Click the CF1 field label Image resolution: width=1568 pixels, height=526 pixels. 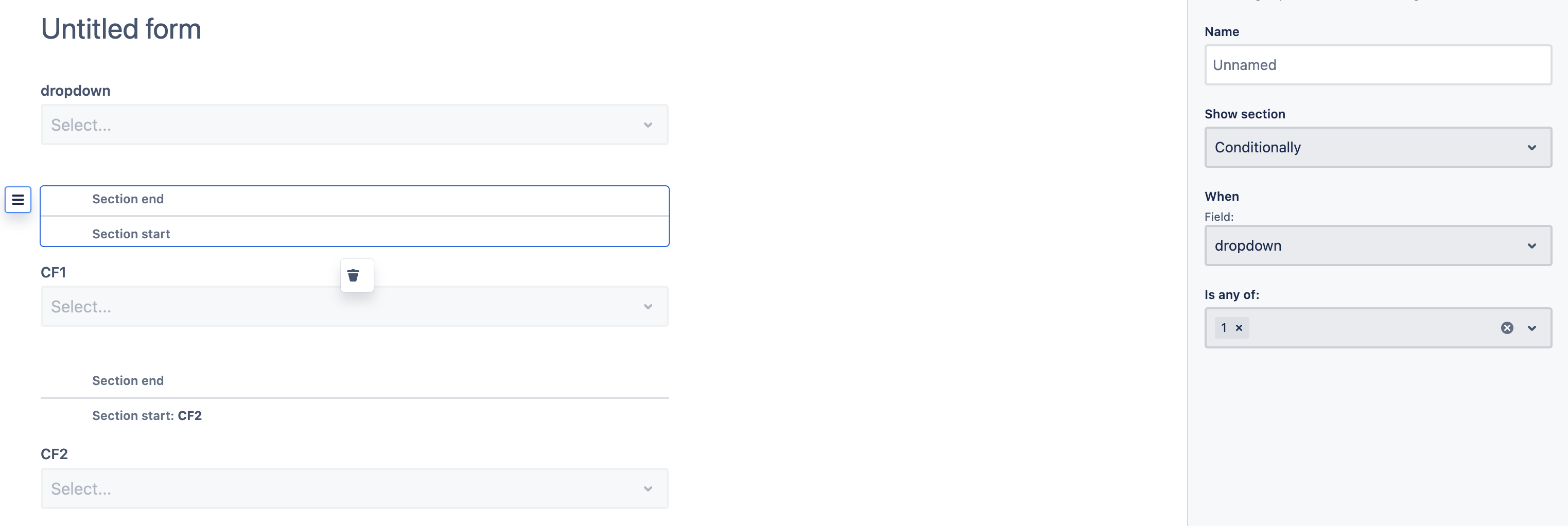54,273
